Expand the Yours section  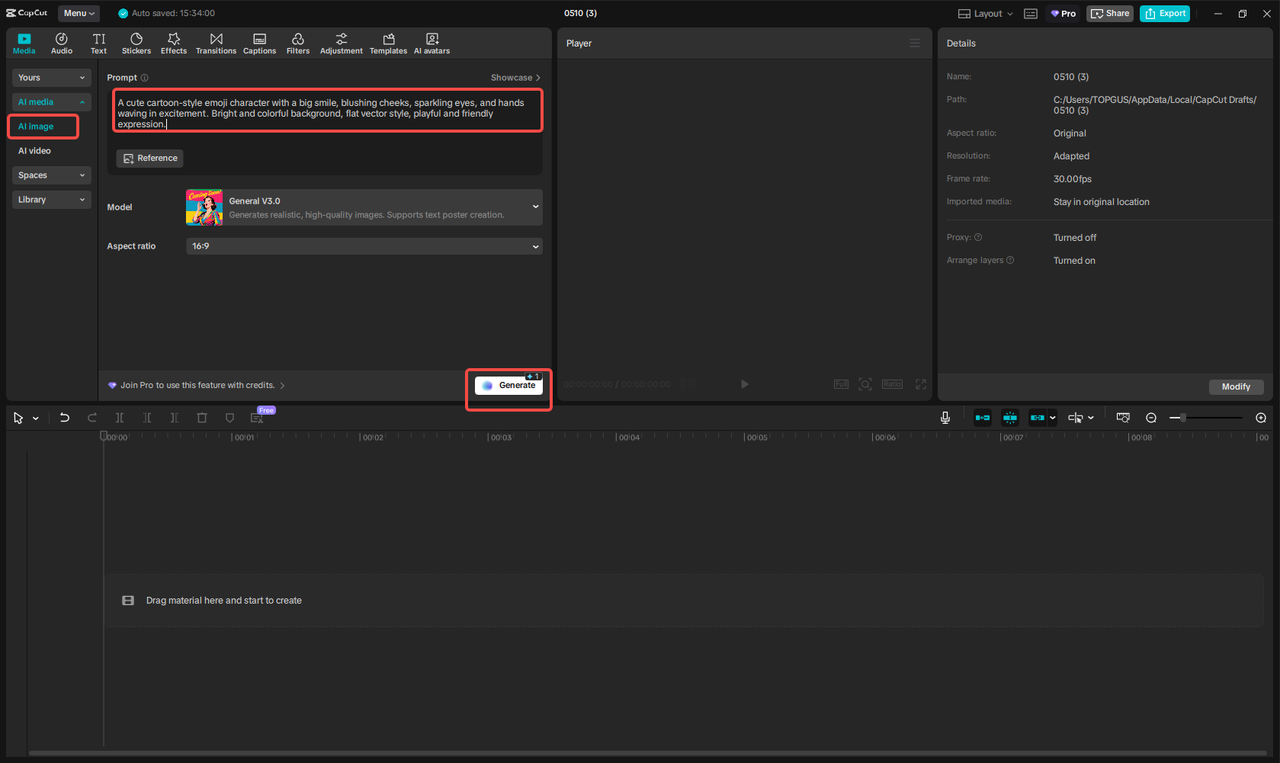(52, 78)
